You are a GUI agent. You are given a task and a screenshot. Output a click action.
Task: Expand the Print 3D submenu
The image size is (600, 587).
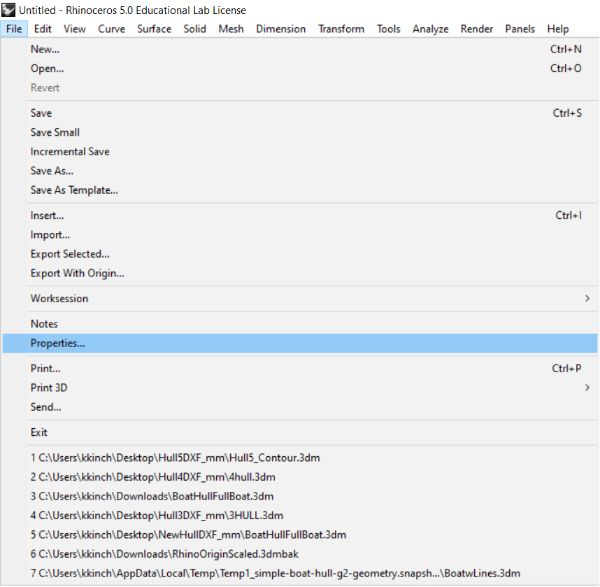coord(300,388)
